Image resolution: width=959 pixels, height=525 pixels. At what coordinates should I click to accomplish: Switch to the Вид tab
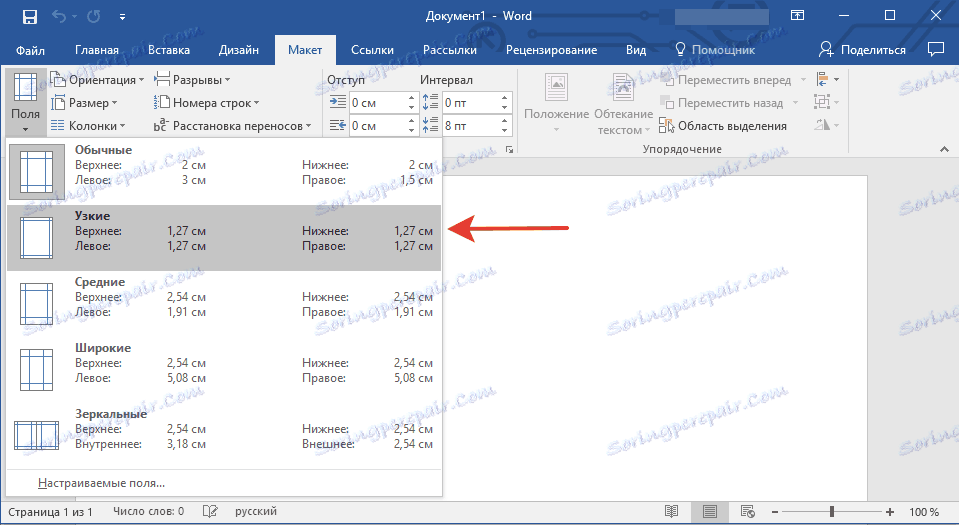[636, 50]
